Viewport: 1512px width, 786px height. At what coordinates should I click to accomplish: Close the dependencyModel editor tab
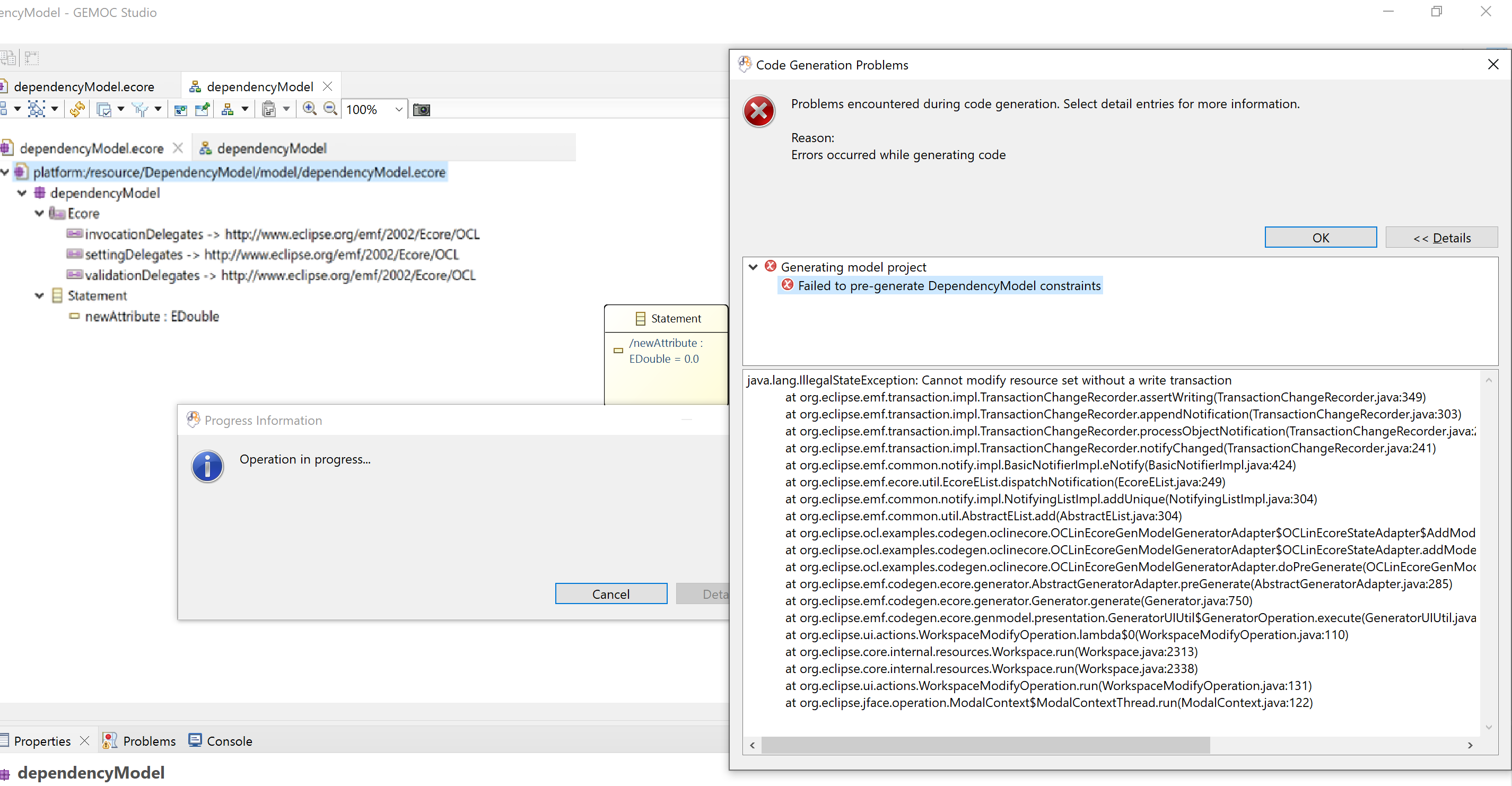(x=328, y=86)
